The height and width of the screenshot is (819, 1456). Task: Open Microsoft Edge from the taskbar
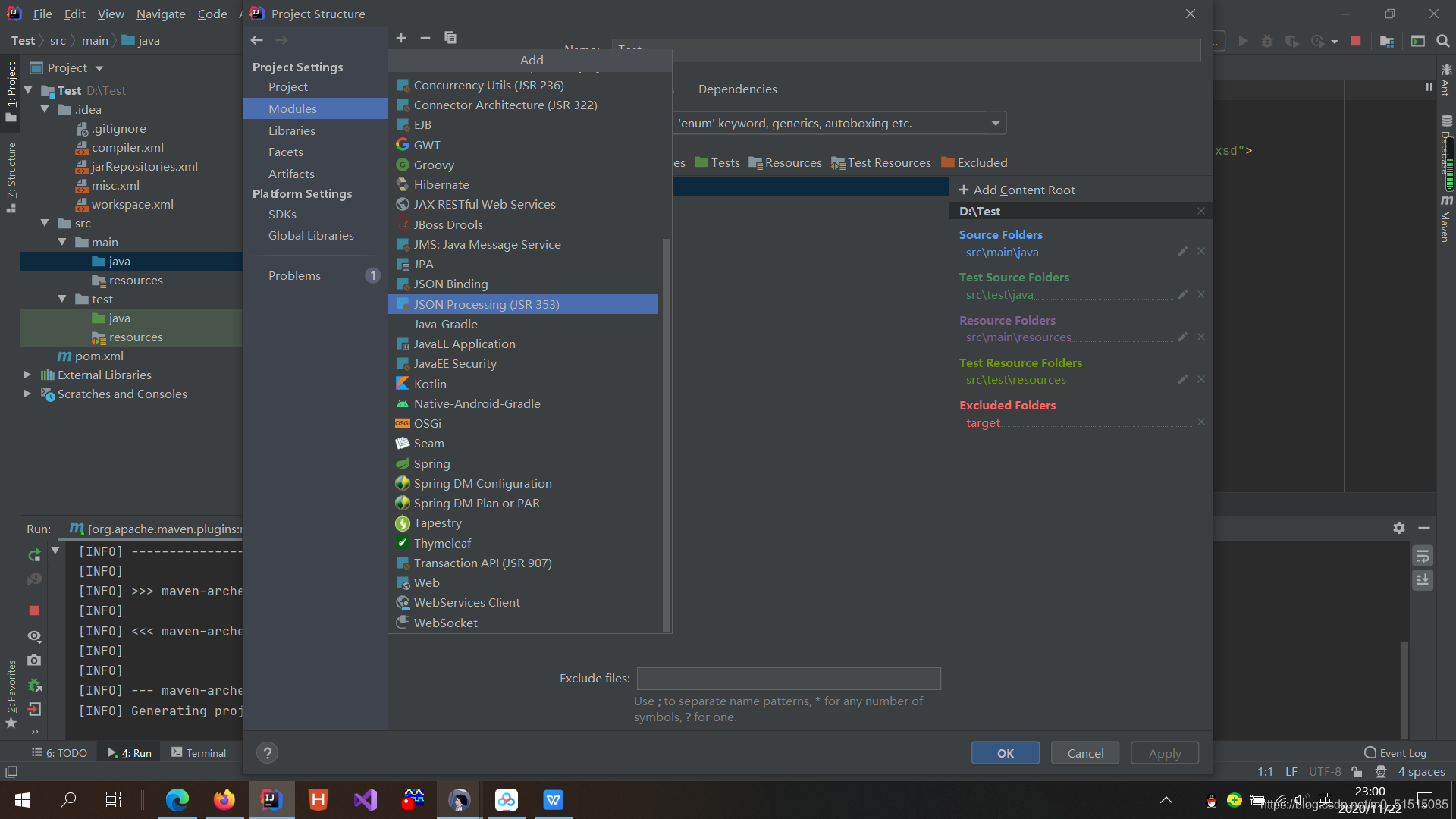[177, 800]
